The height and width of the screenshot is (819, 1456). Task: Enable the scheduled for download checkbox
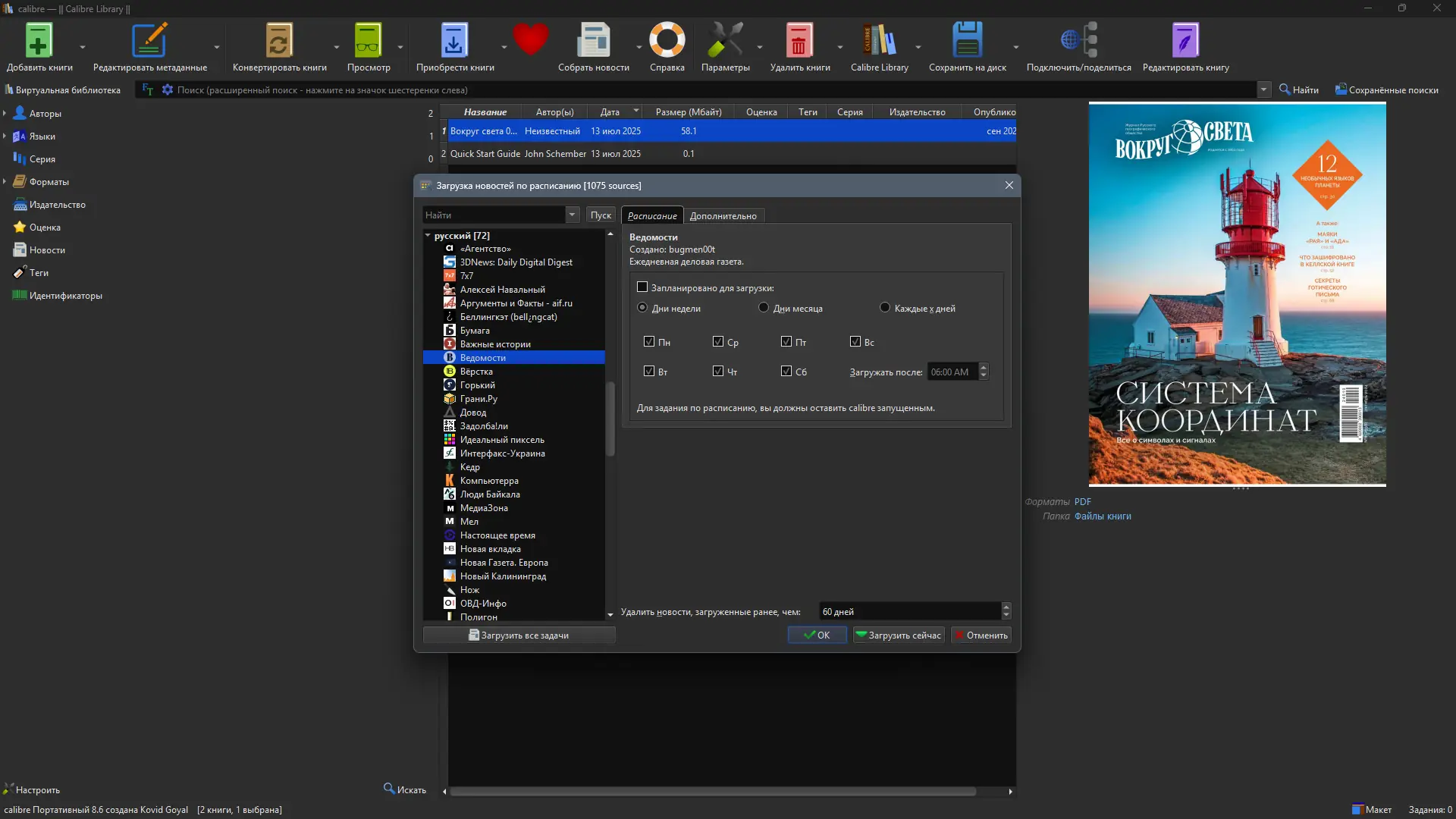pyautogui.click(x=642, y=287)
